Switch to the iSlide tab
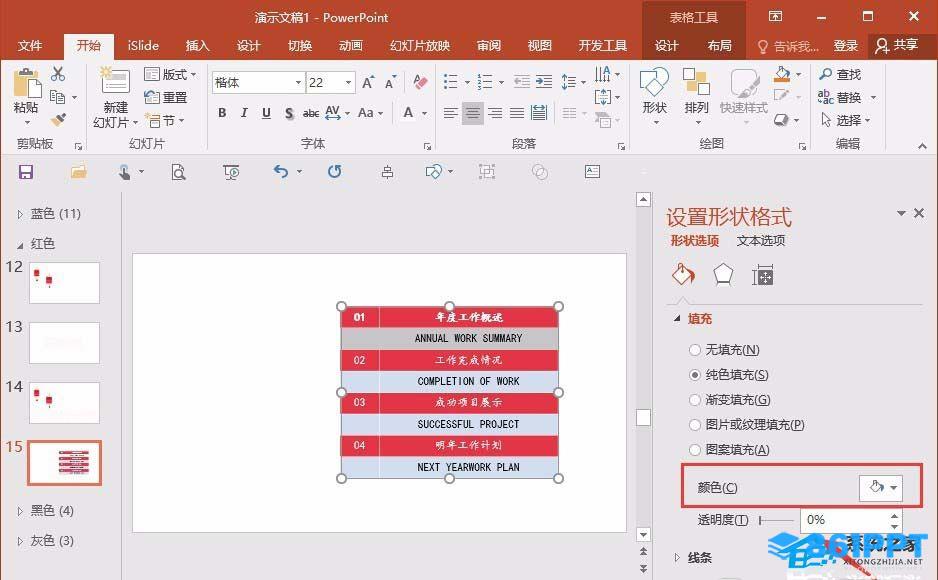This screenshot has width=938, height=580. click(143, 45)
